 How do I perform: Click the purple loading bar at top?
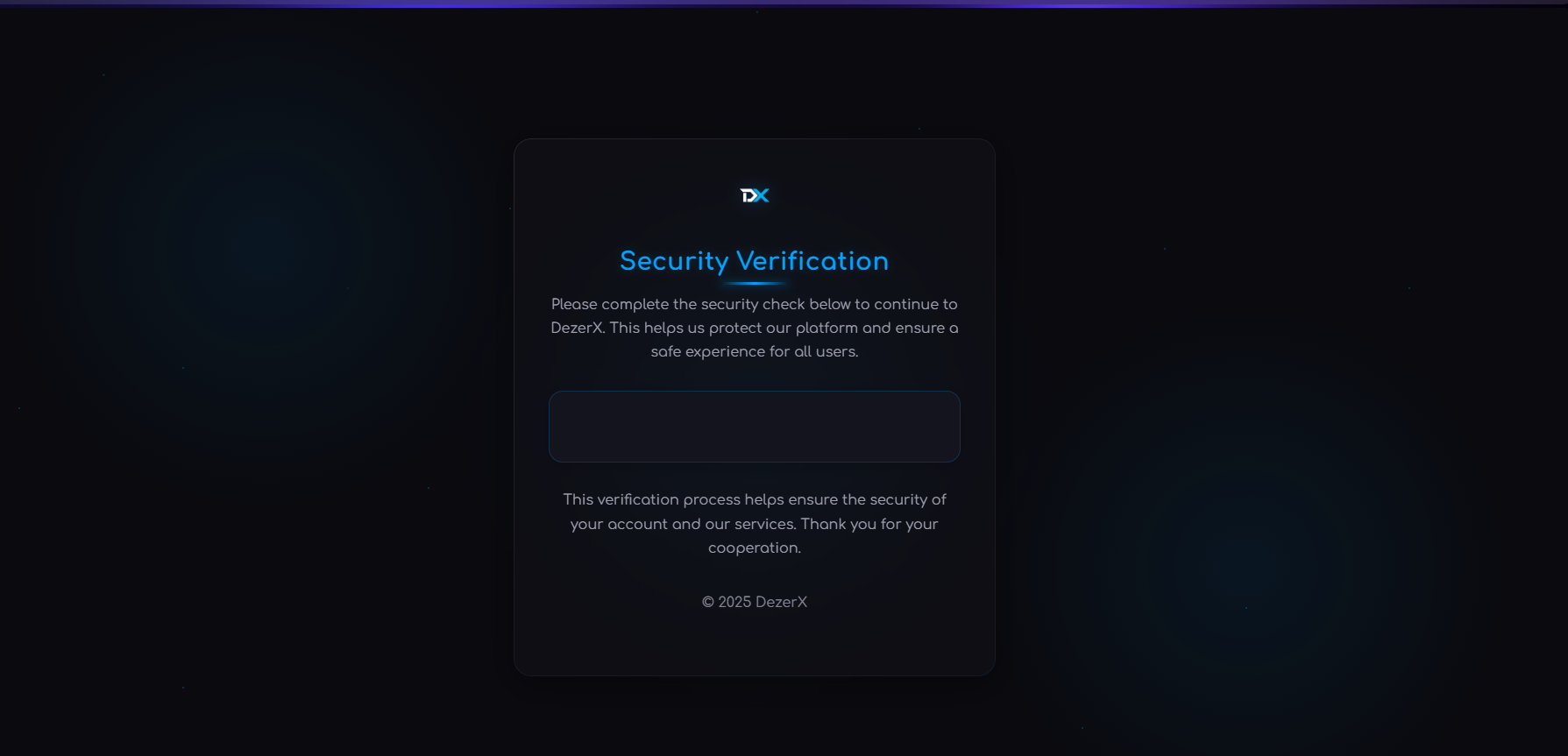(x=784, y=4)
